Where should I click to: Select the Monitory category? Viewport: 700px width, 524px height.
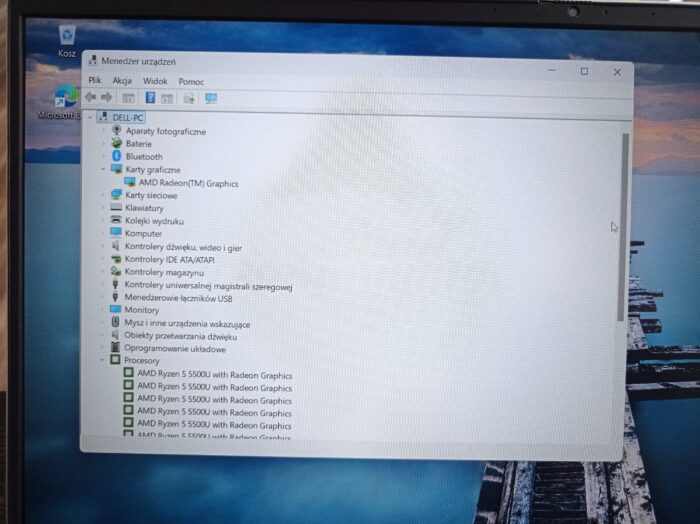coord(142,310)
